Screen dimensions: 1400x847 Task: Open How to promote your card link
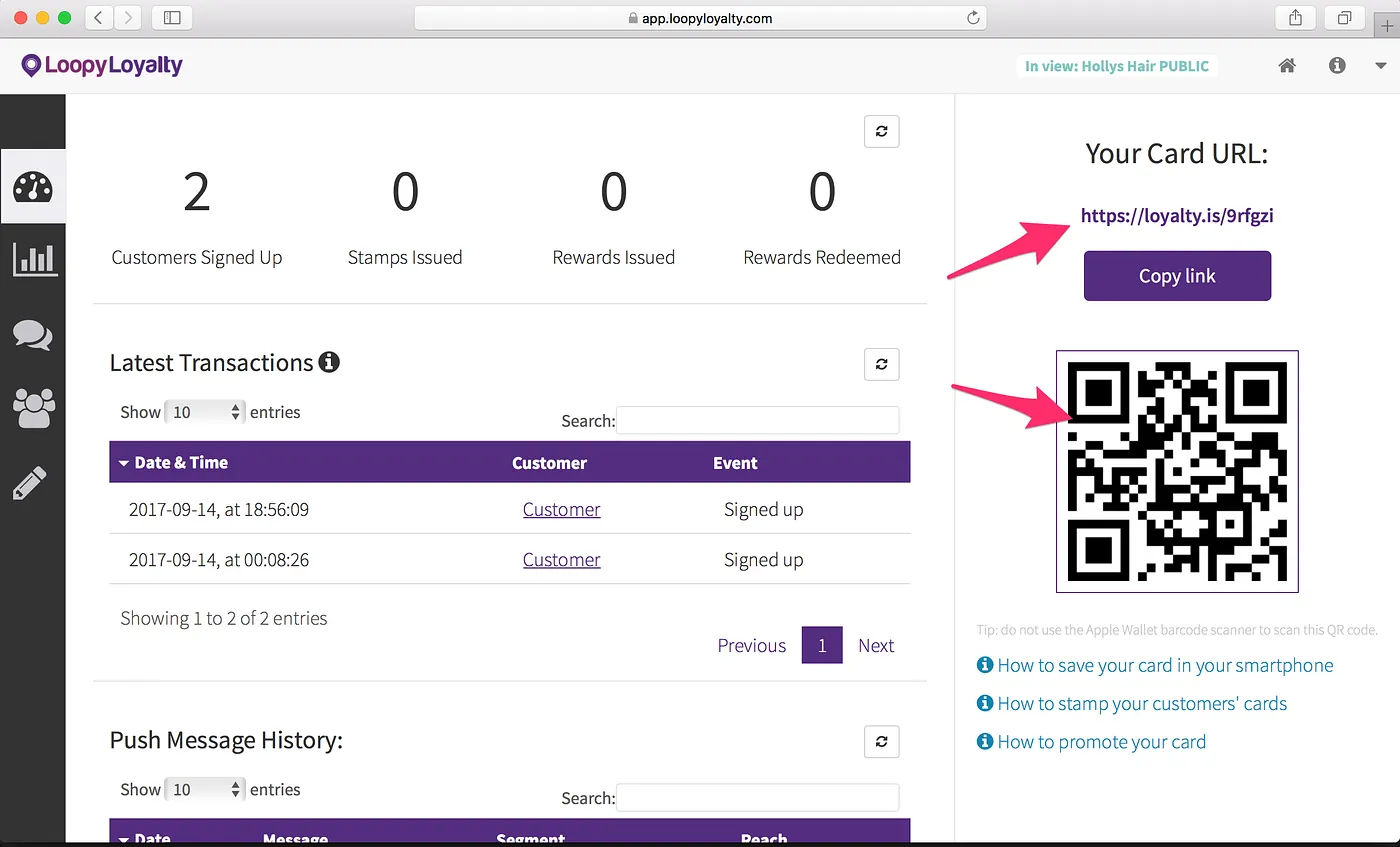(x=1101, y=741)
